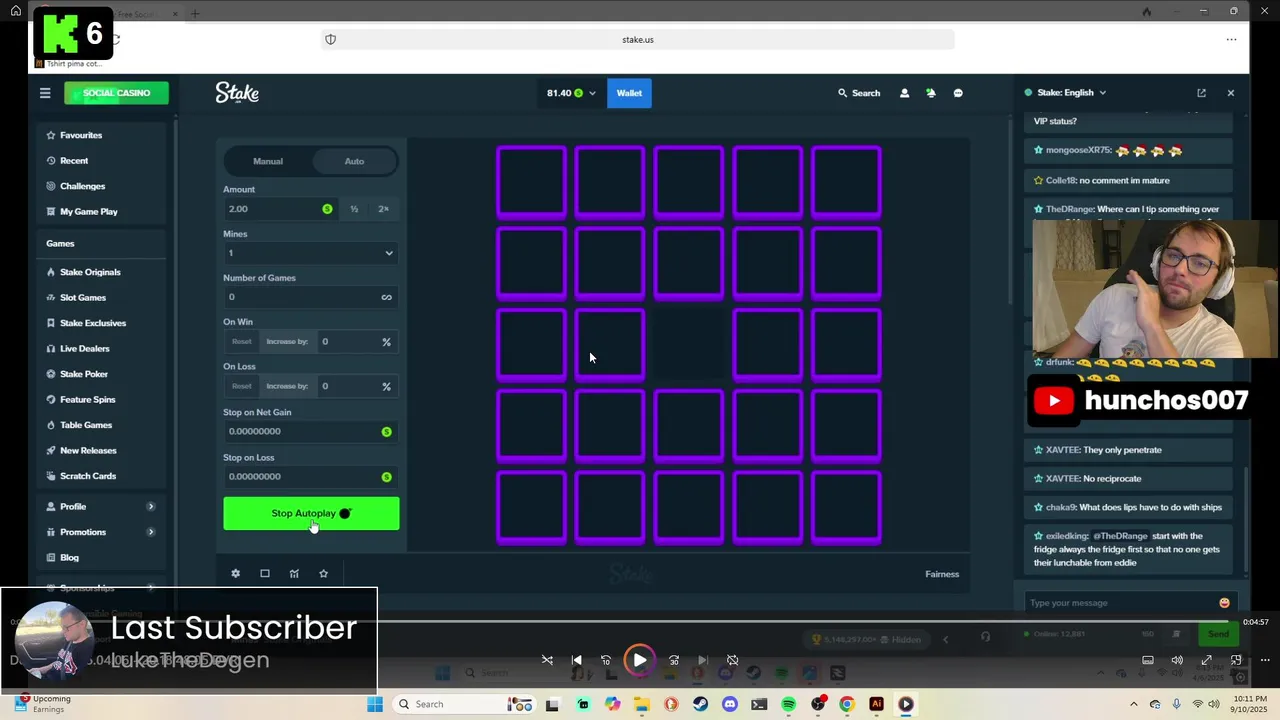Image resolution: width=1280 pixels, height=720 pixels.
Task: Click the Stop on Loss field
Action: click(311, 476)
